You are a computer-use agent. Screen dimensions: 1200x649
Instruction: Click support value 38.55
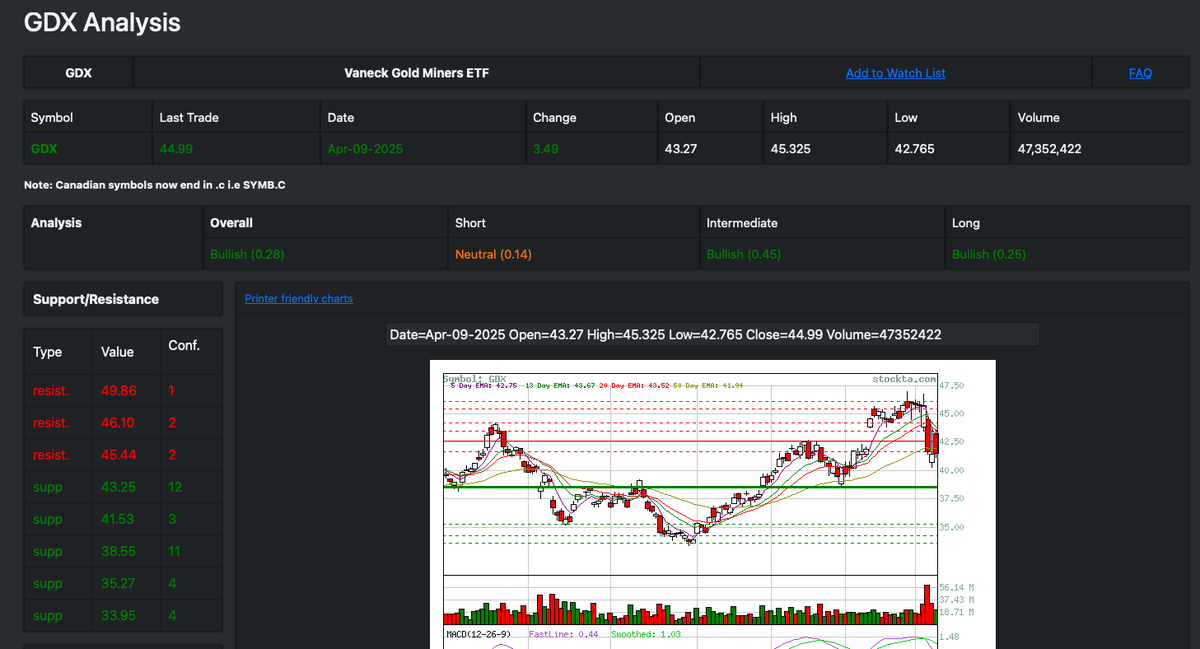coord(119,551)
